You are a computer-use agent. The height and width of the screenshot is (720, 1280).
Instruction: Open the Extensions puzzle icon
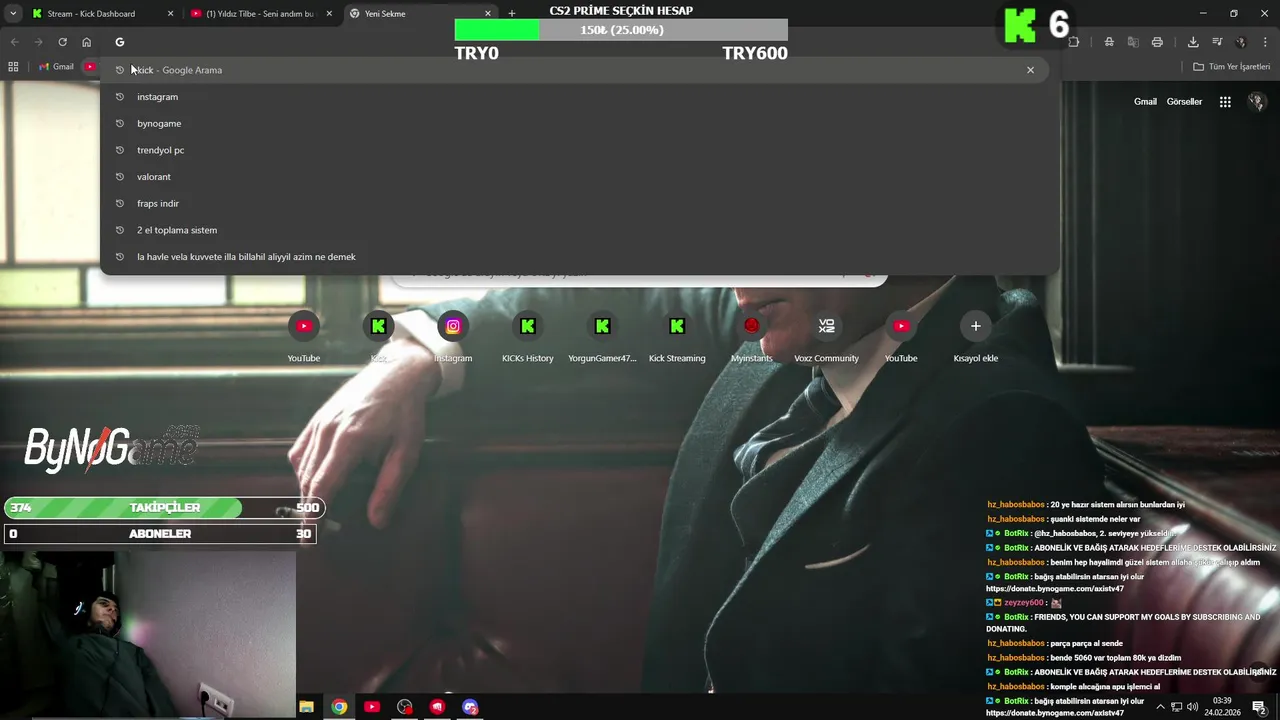pos(1074,42)
